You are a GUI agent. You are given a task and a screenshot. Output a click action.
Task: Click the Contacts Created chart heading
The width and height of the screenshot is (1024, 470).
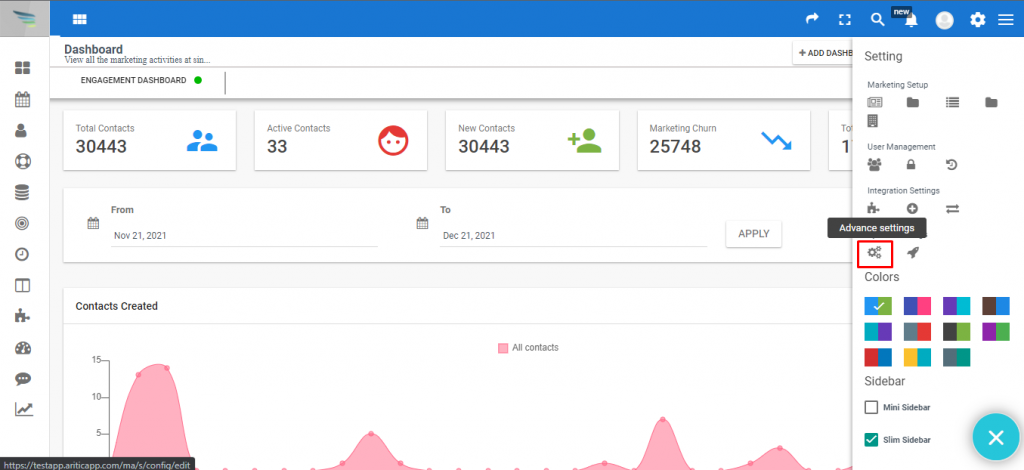117,306
